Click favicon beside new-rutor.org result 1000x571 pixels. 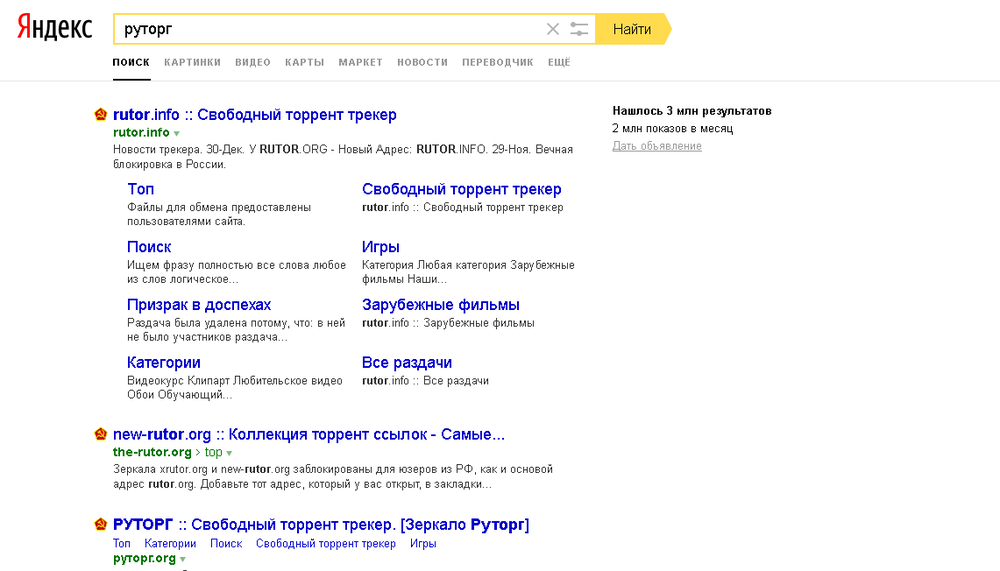coord(101,434)
